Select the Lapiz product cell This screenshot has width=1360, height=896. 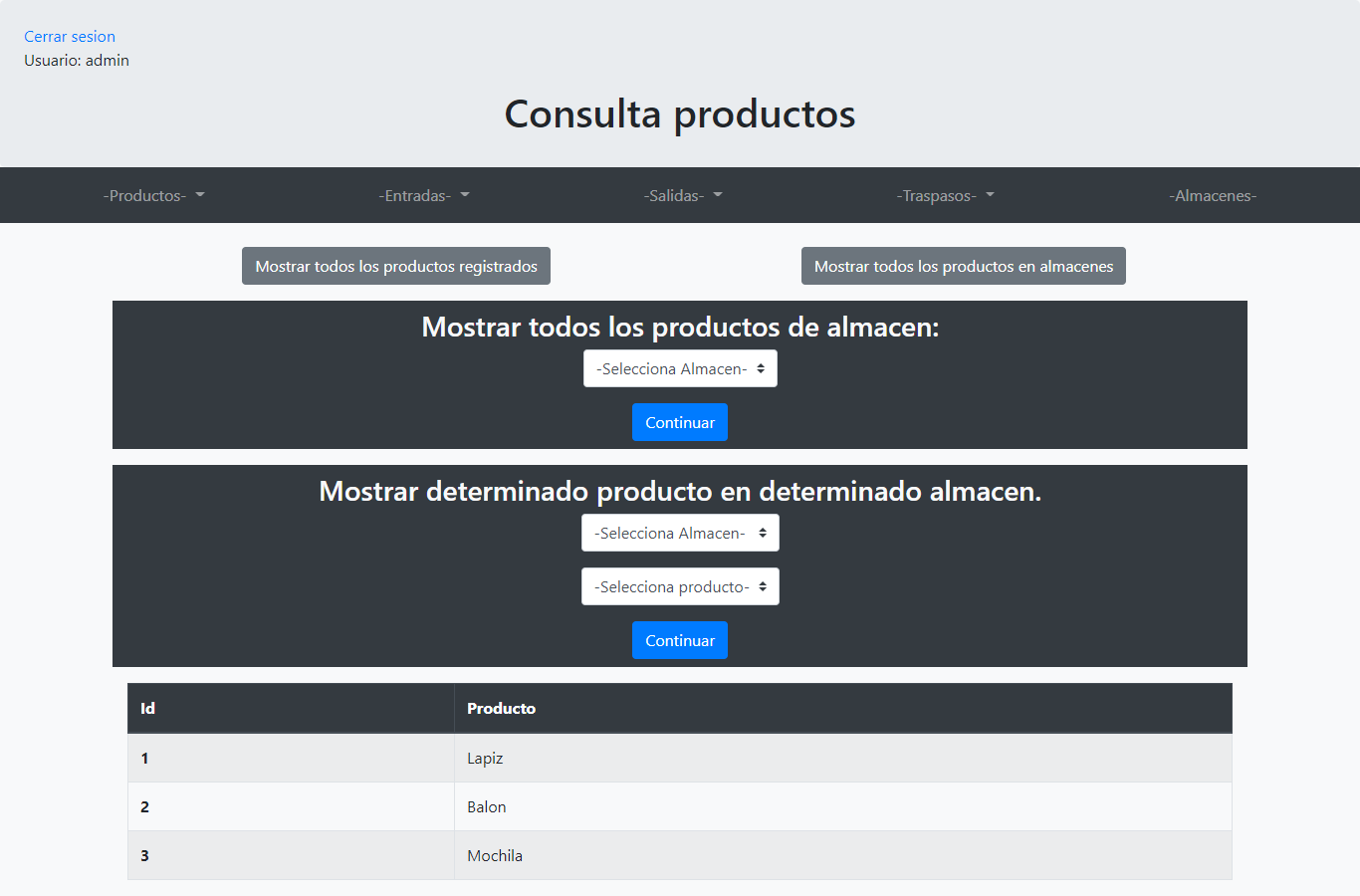(x=843, y=758)
